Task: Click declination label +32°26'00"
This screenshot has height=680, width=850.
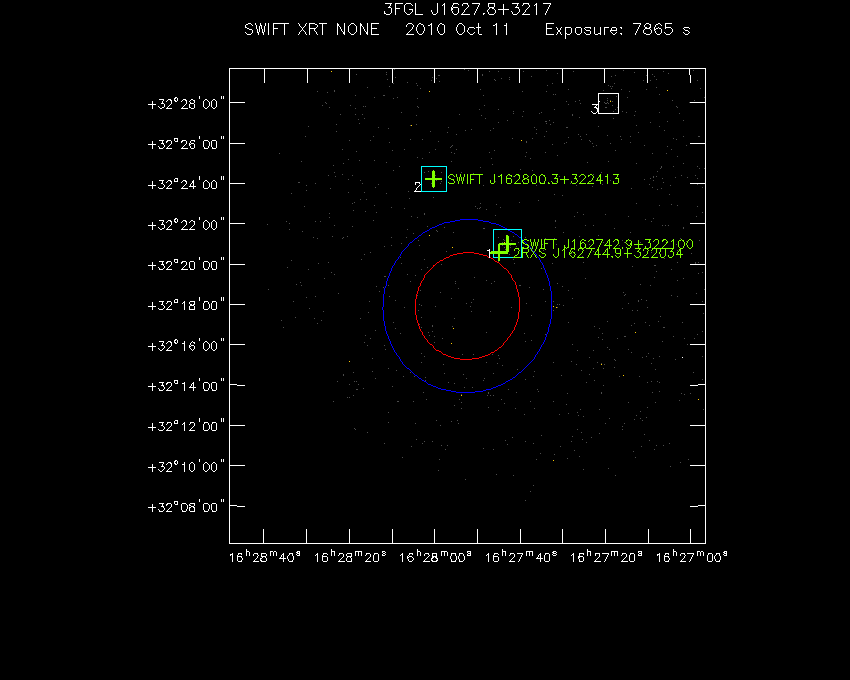Action: (186, 144)
